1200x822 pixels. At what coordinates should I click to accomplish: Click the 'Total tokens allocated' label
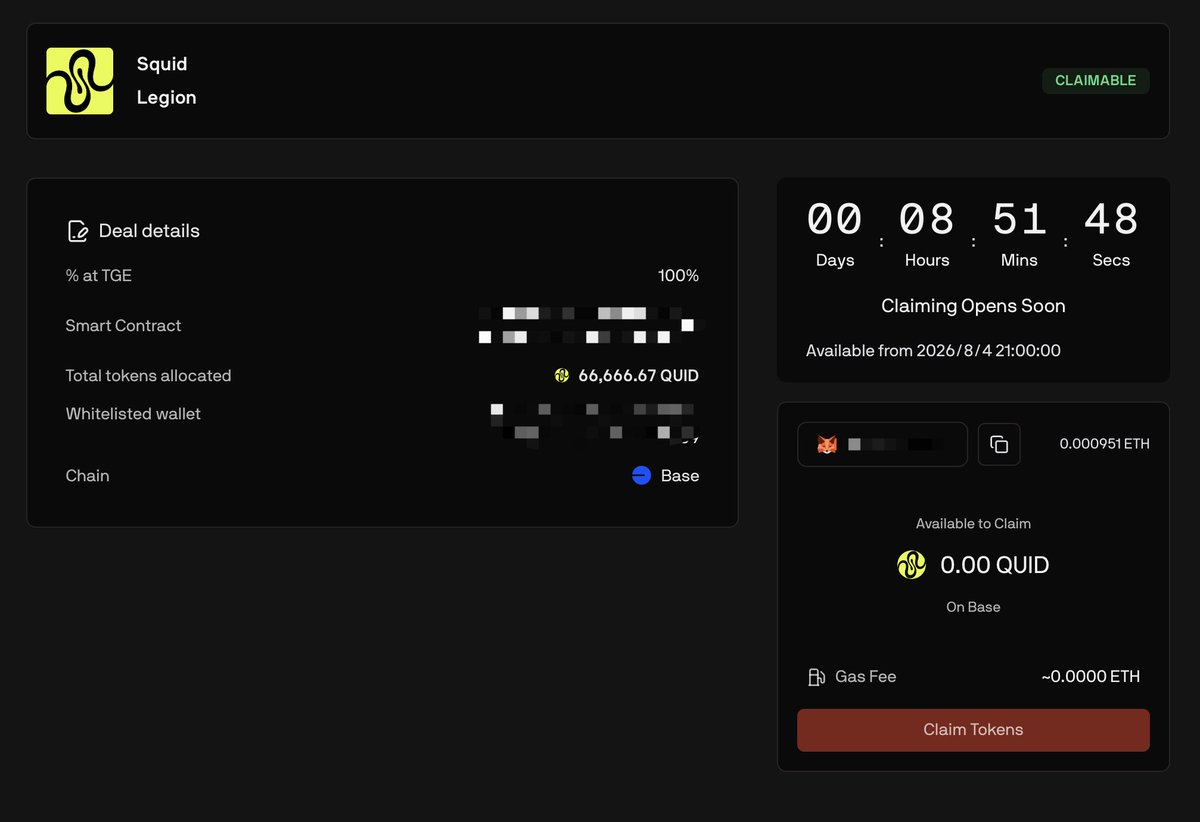point(148,376)
